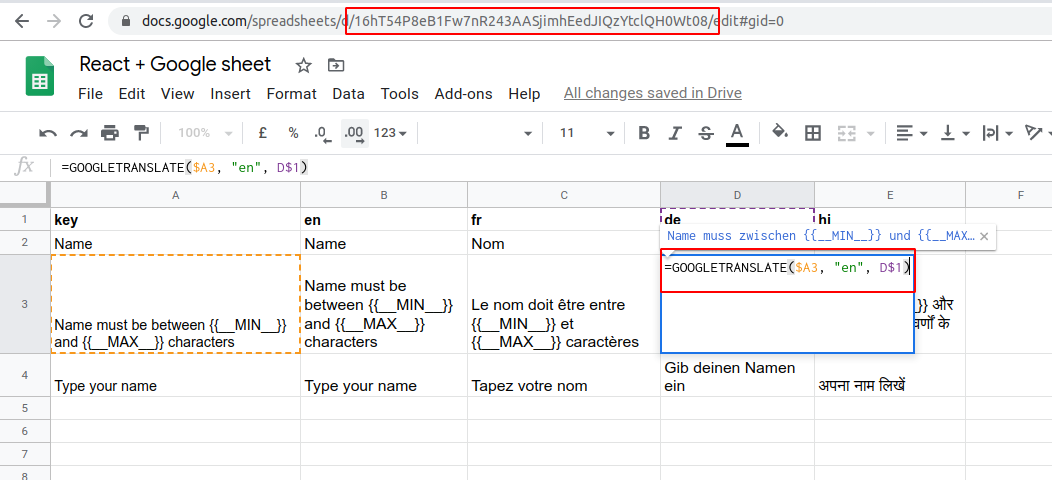Open the Format menu
The width and height of the screenshot is (1052, 480).
pos(292,94)
